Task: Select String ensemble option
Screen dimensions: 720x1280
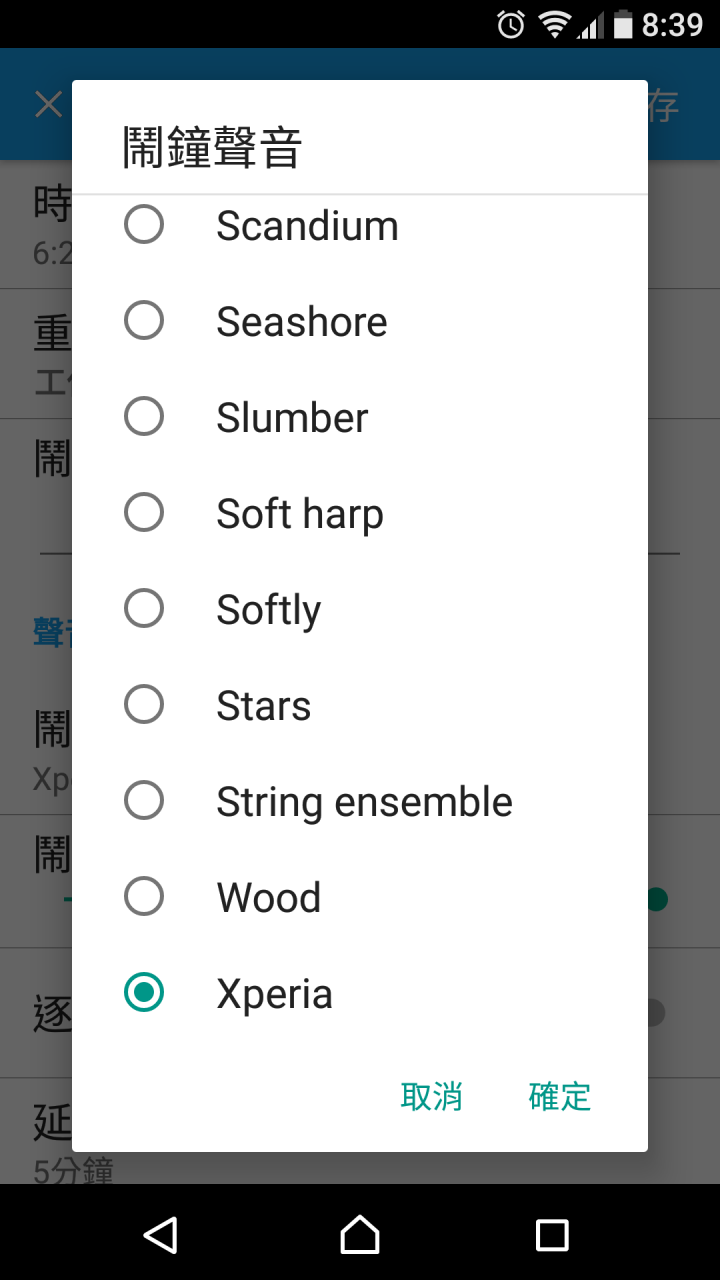Action: (x=360, y=802)
